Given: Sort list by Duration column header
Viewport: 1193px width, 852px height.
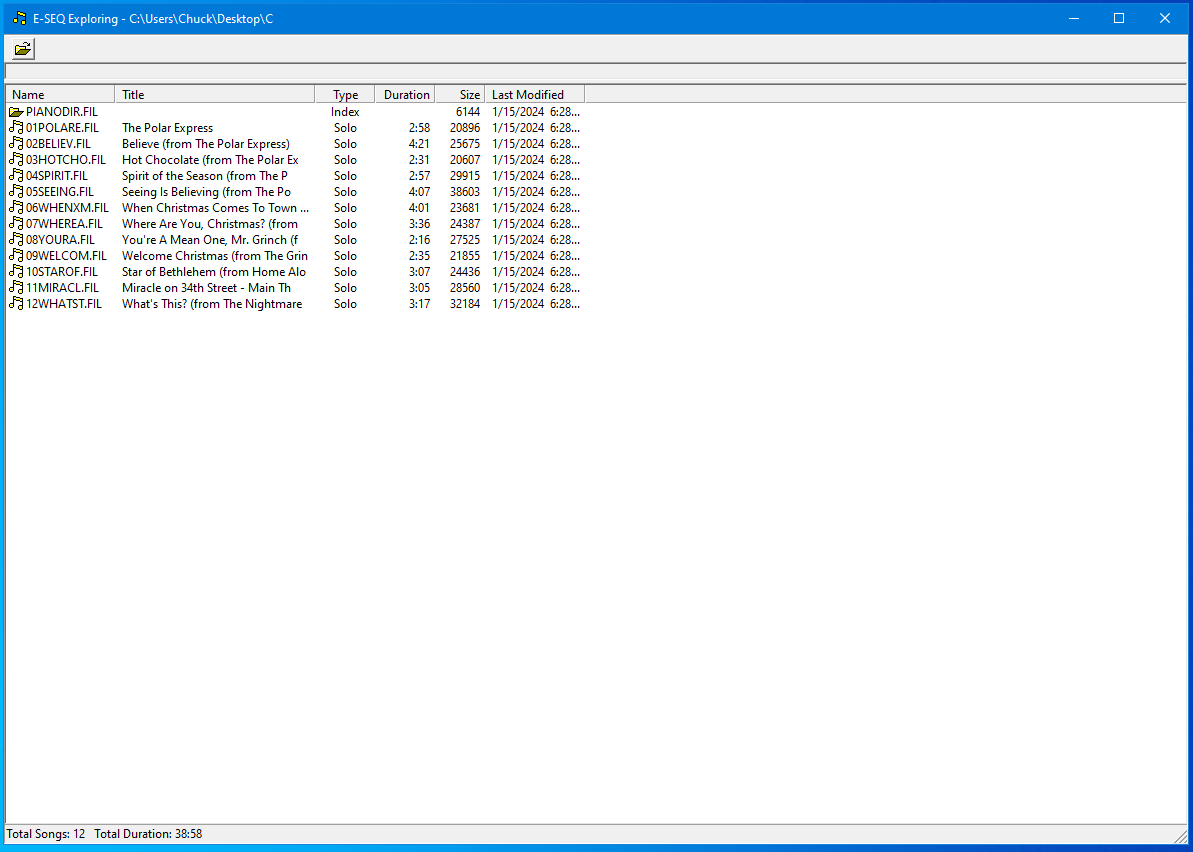Looking at the screenshot, I should tap(405, 94).
